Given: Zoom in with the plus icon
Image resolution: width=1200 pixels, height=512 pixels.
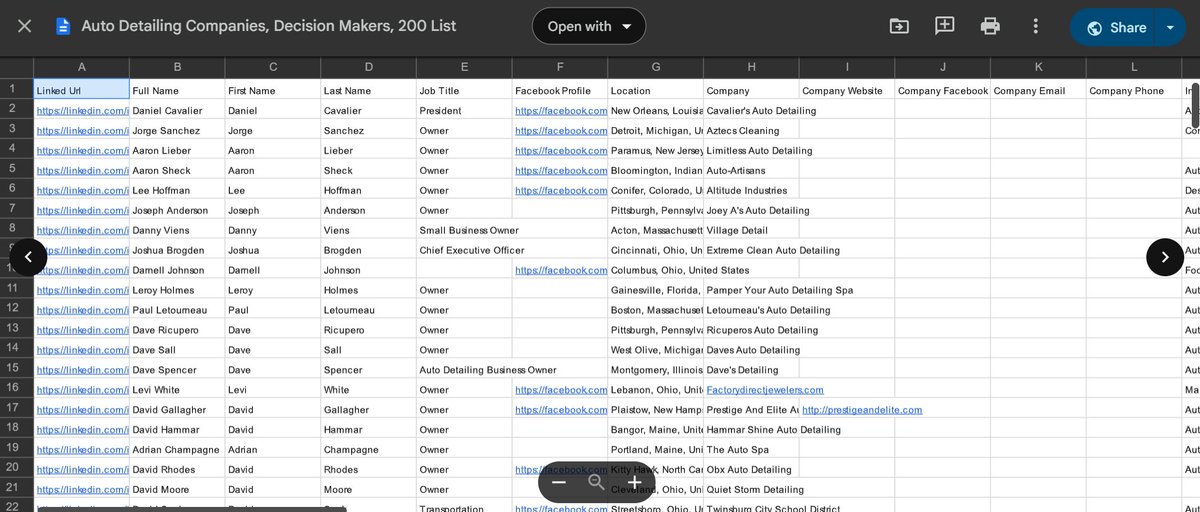Looking at the screenshot, I should (x=634, y=482).
